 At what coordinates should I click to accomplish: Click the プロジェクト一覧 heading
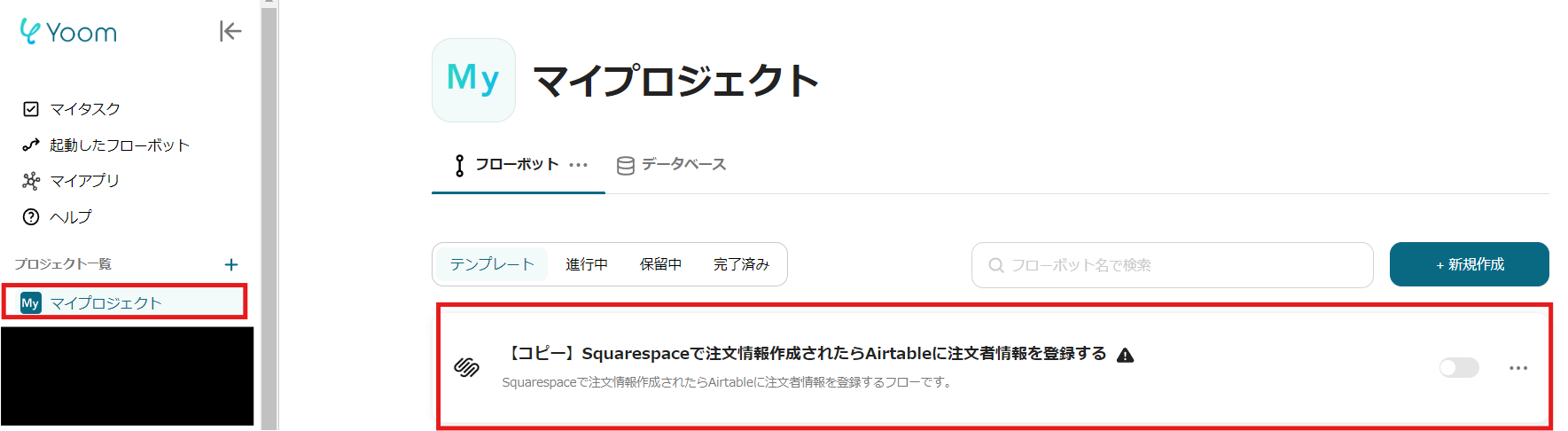click(x=63, y=264)
